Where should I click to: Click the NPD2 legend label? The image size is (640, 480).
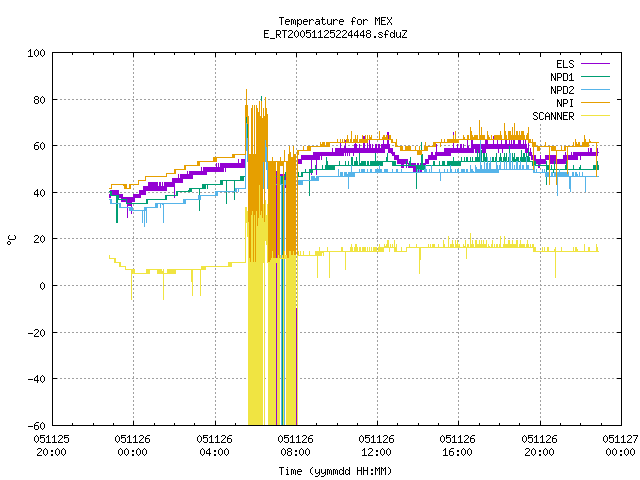click(x=562, y=90)
